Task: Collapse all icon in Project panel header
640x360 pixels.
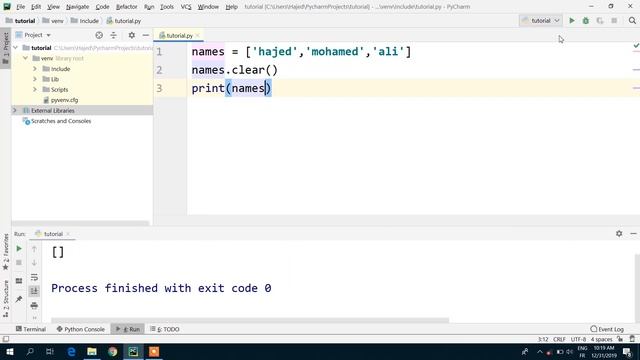Action: 113,35
